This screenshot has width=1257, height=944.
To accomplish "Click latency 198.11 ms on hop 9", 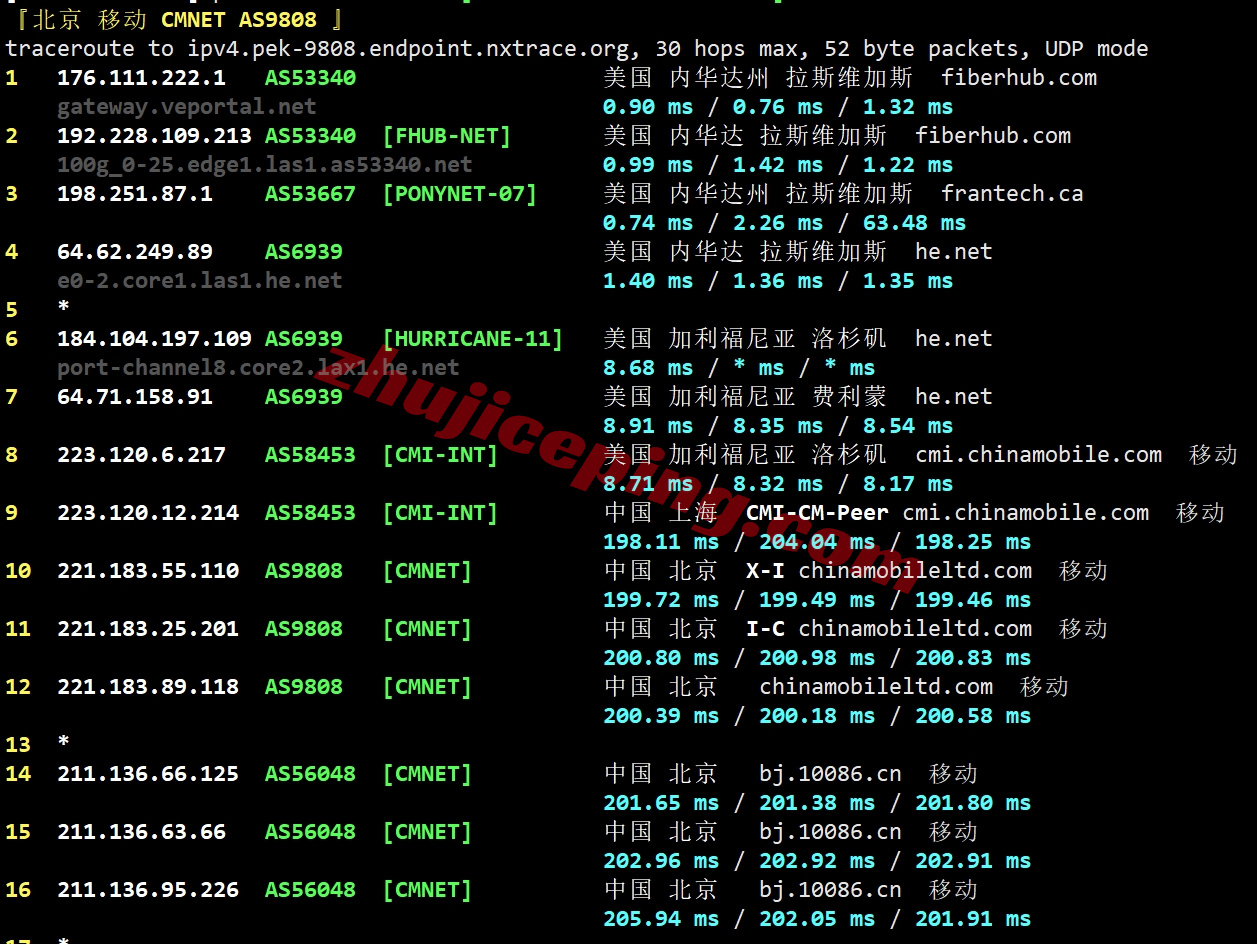I will (x=661, y=541).
